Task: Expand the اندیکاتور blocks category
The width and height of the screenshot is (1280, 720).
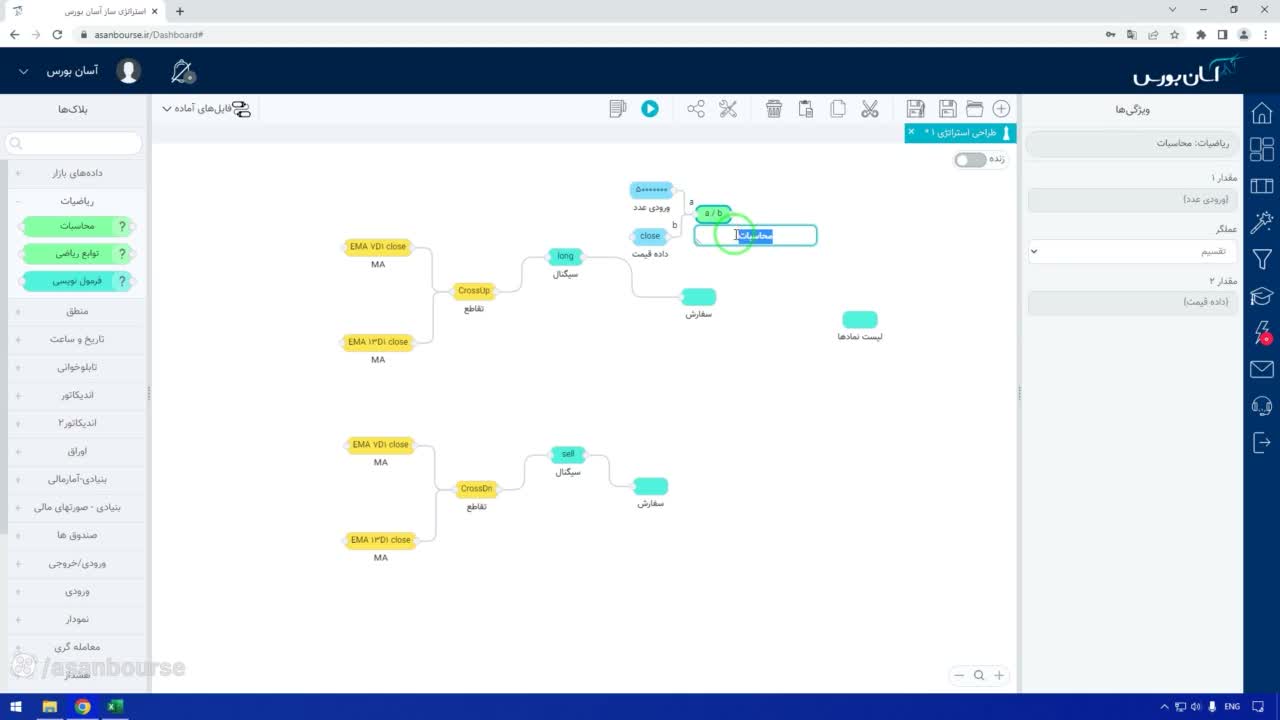Action: point(77,395)
